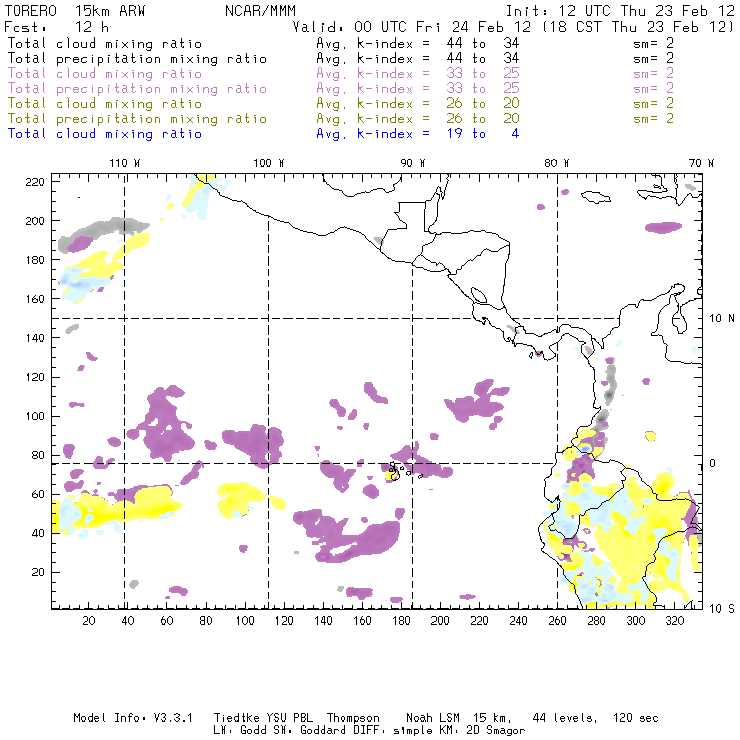This screenshot has height=740, width=740.
Task: Click the 'TORERO 15km ARW' title text
Action: click(x=75, y=11)
